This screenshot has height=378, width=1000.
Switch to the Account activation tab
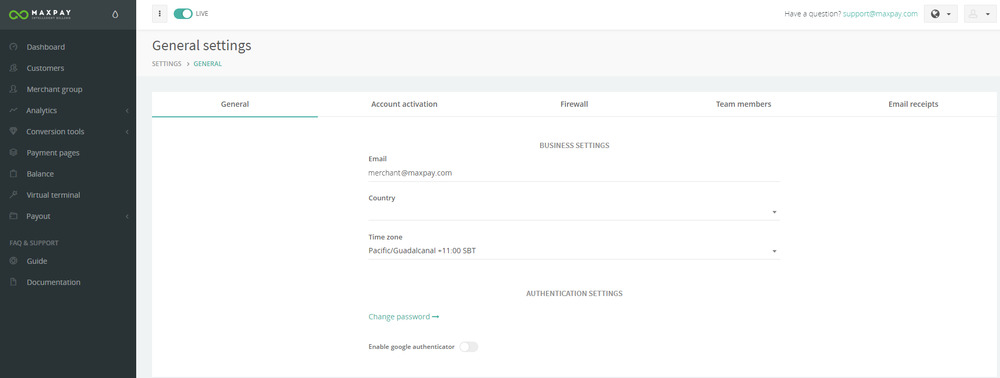point(404,104)
